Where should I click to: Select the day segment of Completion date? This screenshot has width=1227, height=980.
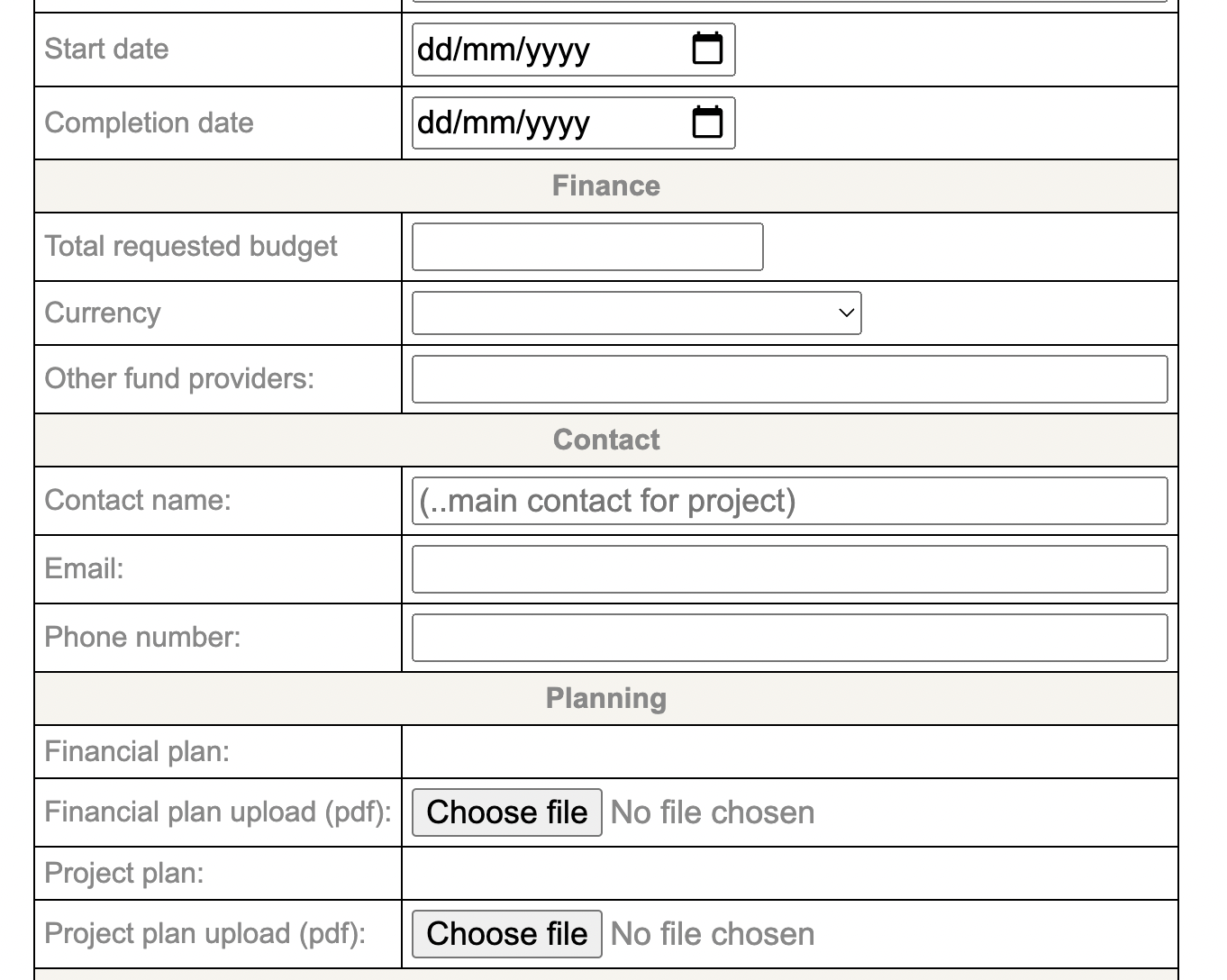(432, 123)
